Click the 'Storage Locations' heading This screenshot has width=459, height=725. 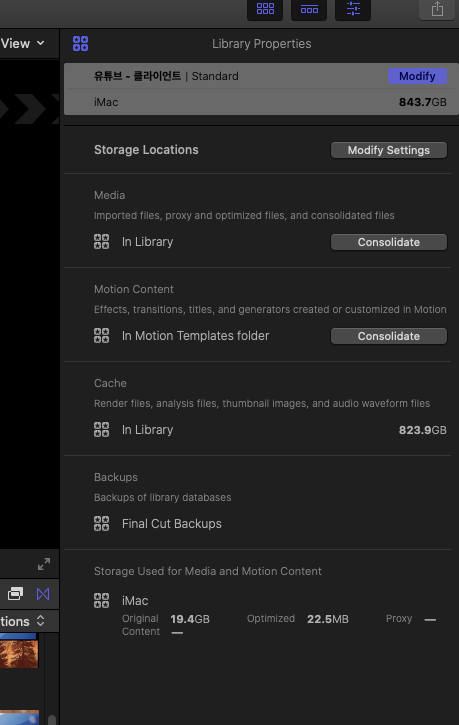(146, 150)
